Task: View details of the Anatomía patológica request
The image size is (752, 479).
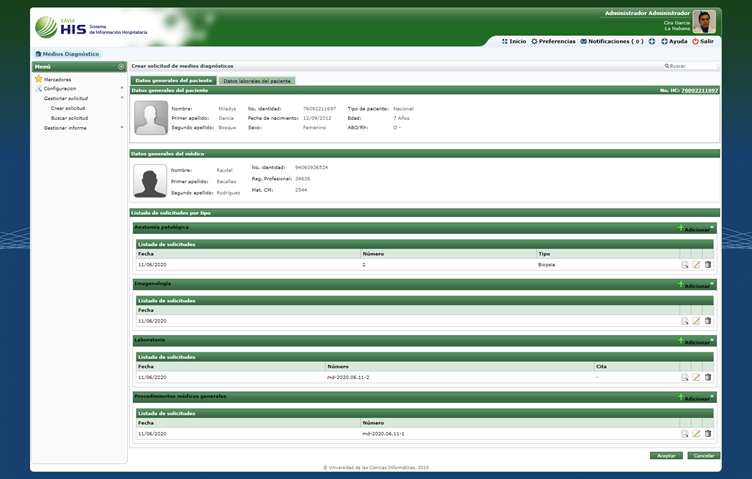Action: 685,265
